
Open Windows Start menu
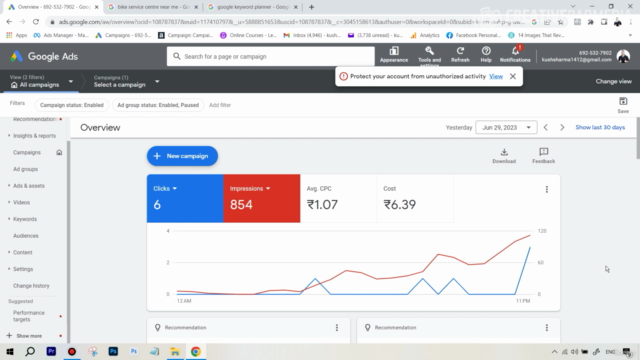[x=10, y=351]
